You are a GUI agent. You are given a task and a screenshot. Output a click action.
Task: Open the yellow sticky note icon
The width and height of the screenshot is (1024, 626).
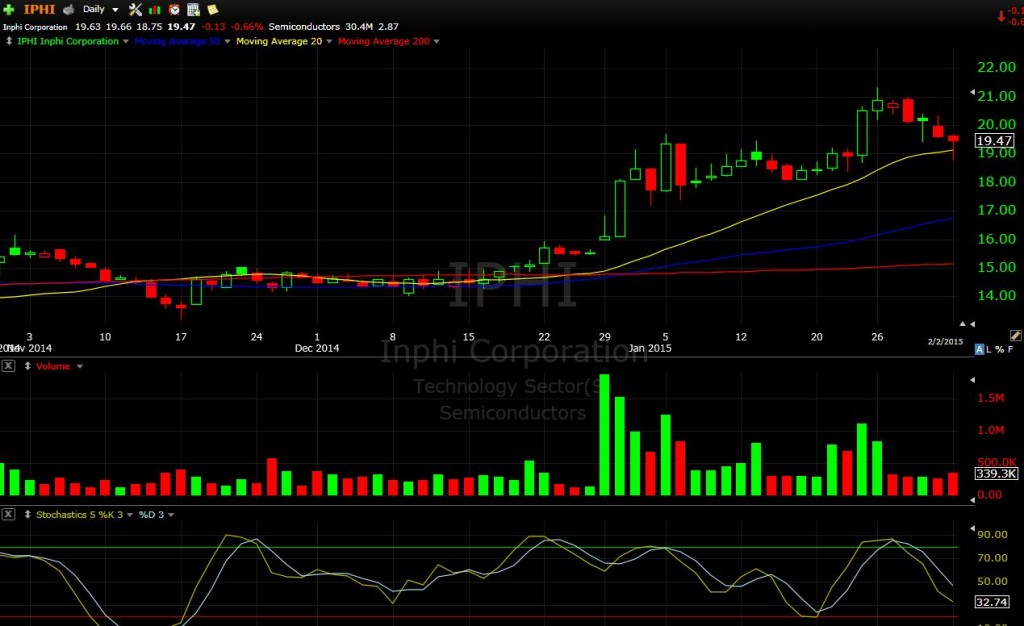click(212, 9)
